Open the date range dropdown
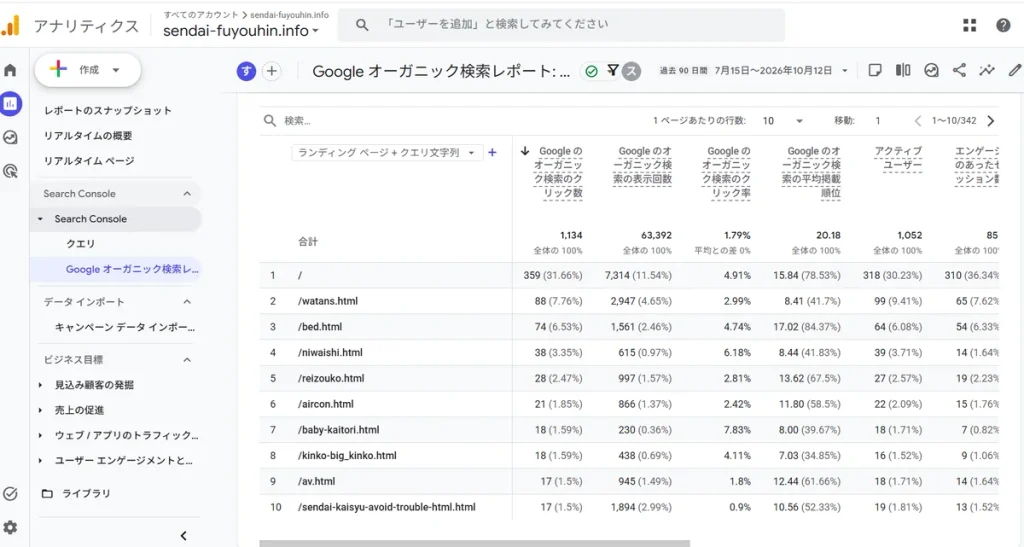1024x547 pixels. pos(754,70)
